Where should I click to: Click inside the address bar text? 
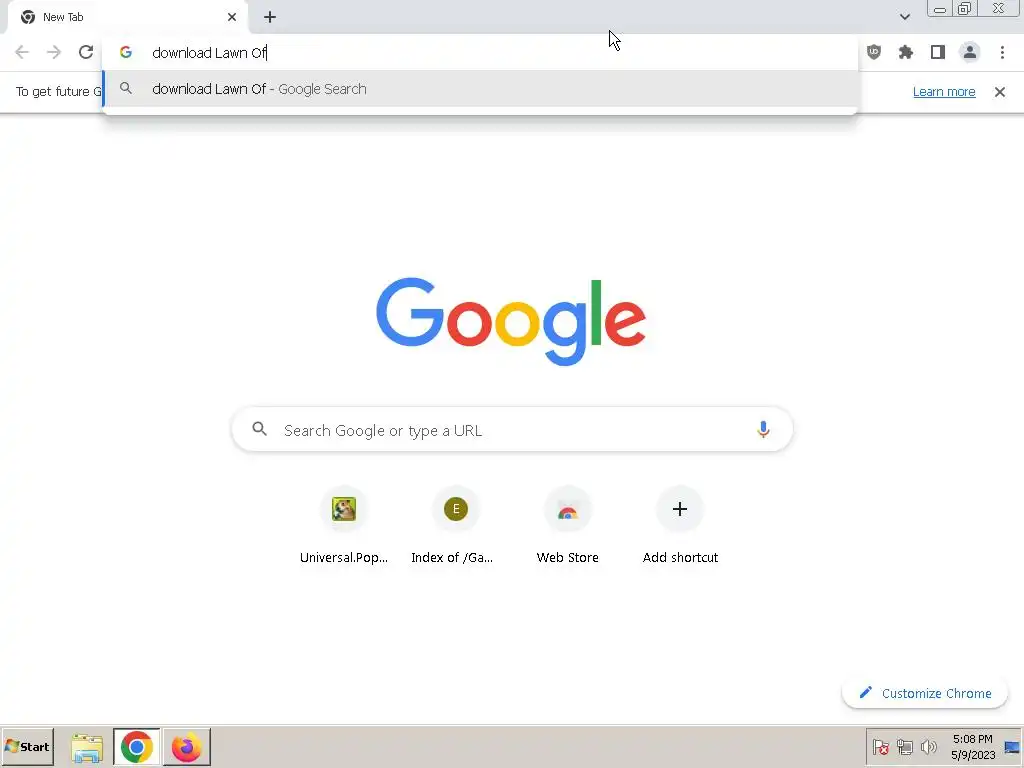coord(209,53)
